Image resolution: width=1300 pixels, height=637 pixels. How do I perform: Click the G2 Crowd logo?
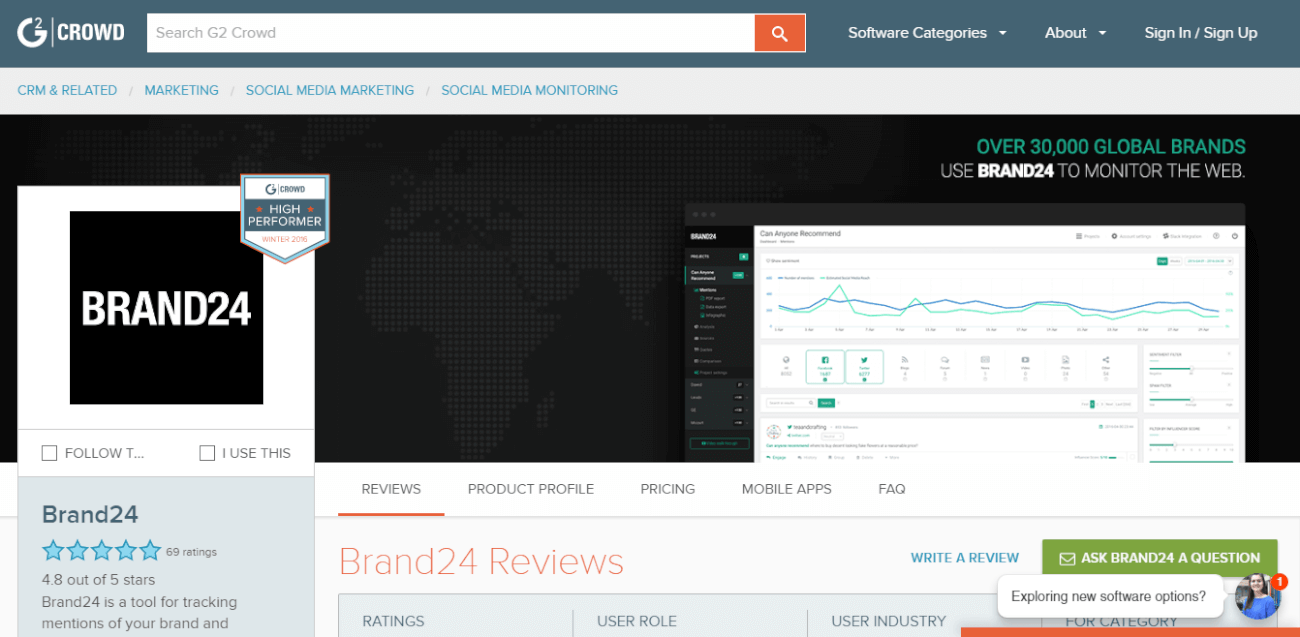70,31
